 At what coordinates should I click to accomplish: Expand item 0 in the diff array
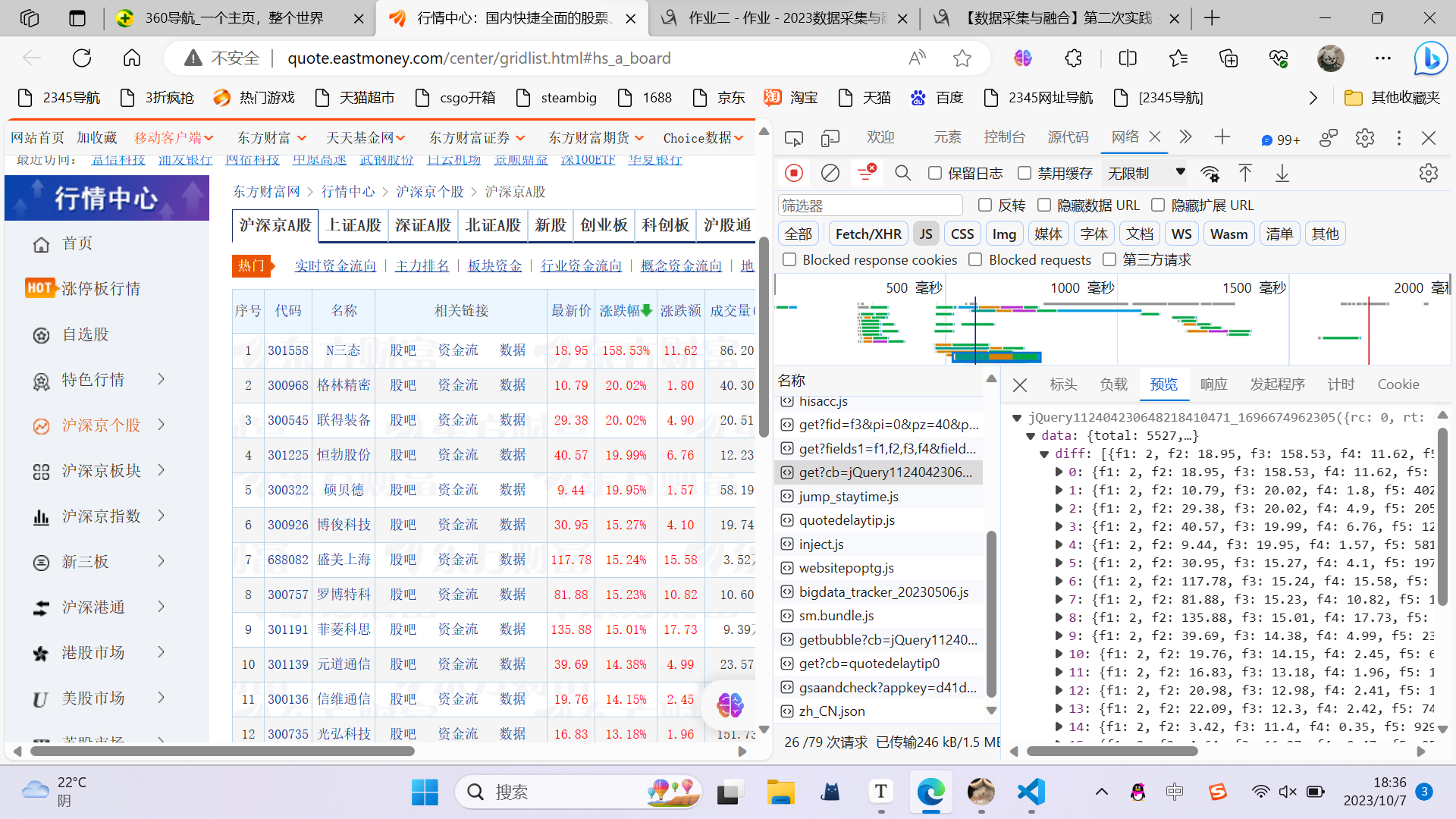click(x=1059, y=472)
